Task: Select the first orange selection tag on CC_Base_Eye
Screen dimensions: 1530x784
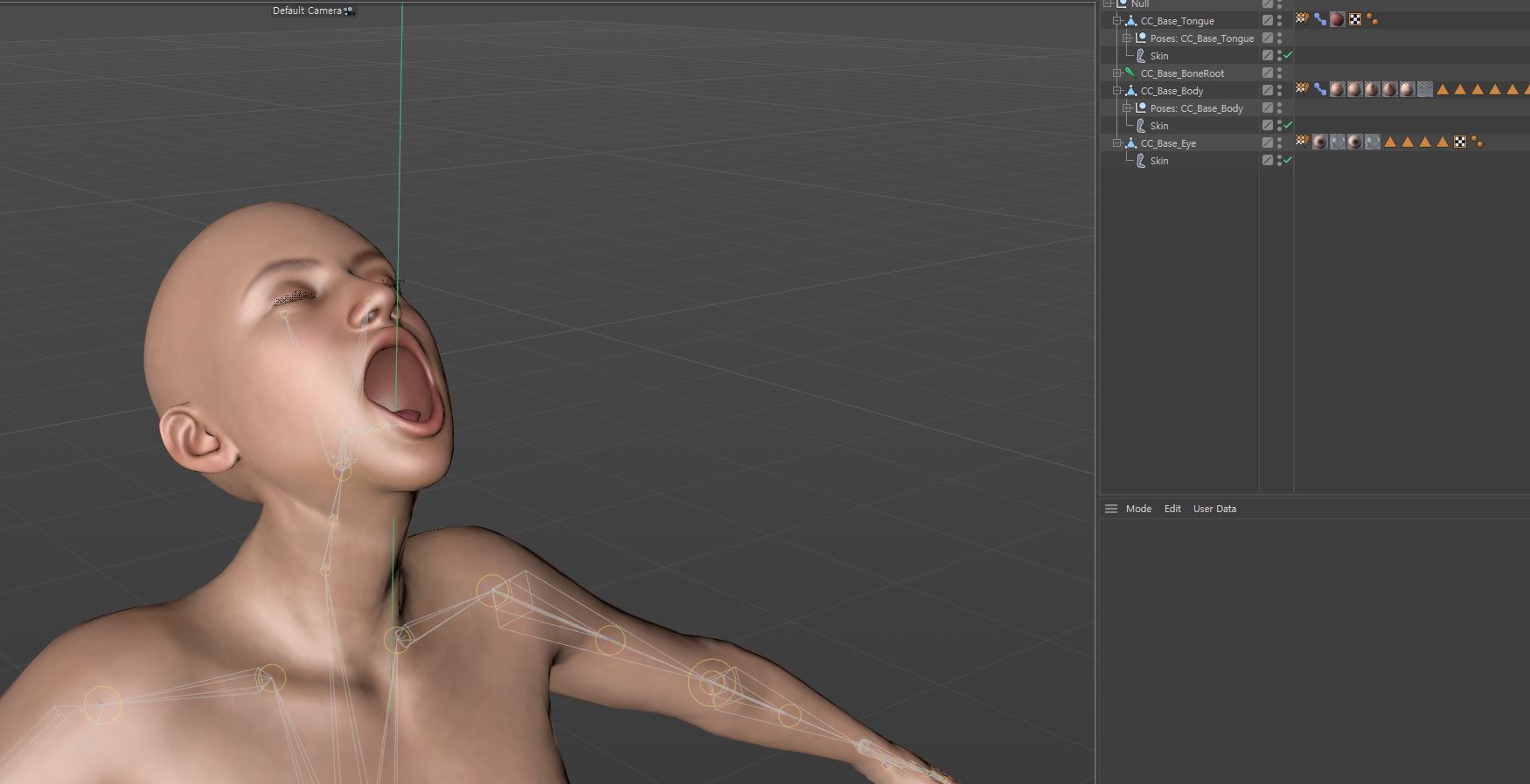Action: pos(1390,142)
